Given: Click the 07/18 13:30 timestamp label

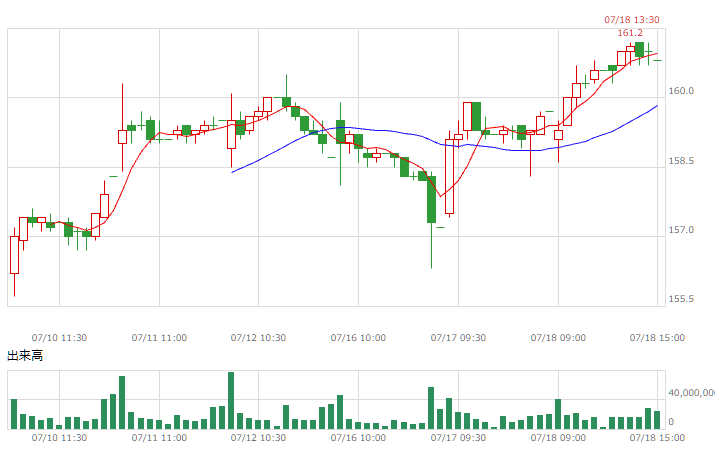Looking at the screenshot, I should (632, 20).
